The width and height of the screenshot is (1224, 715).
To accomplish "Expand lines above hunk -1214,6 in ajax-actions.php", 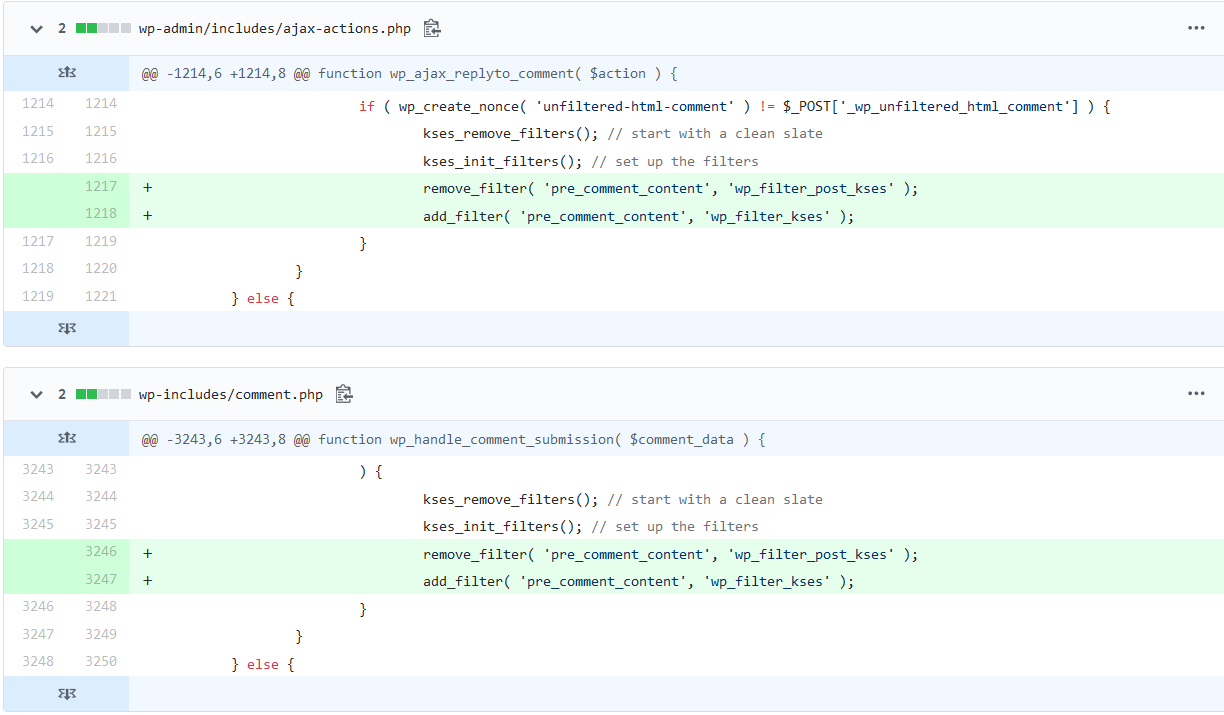I will (x=67, y=73).
